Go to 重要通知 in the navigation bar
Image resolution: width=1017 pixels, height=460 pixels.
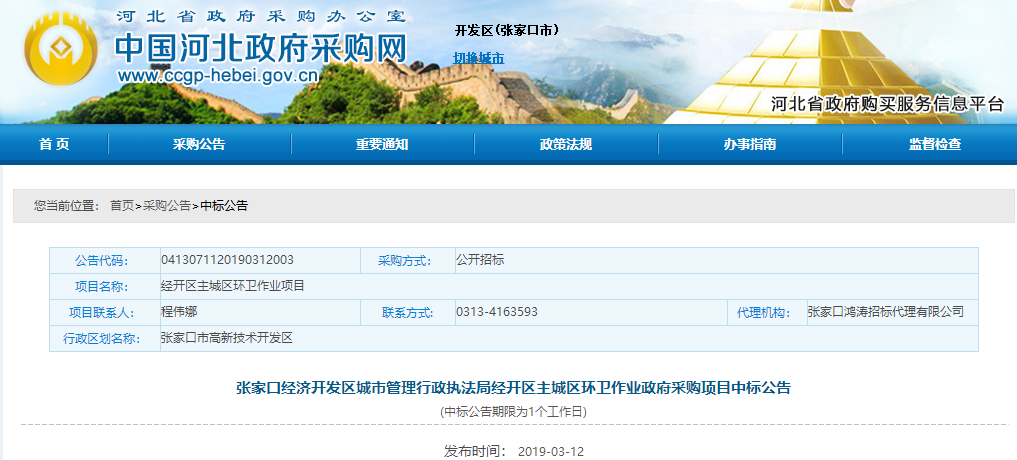coord(382,144)
